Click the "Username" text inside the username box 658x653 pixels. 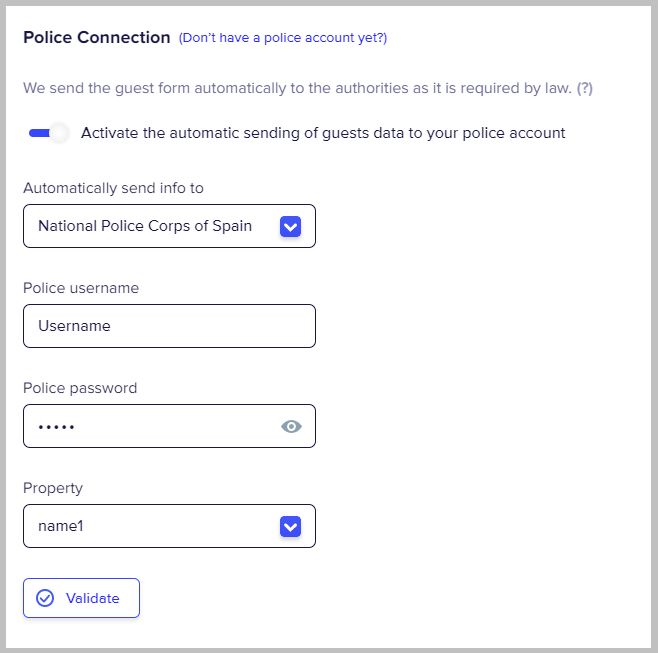point(74,326)
